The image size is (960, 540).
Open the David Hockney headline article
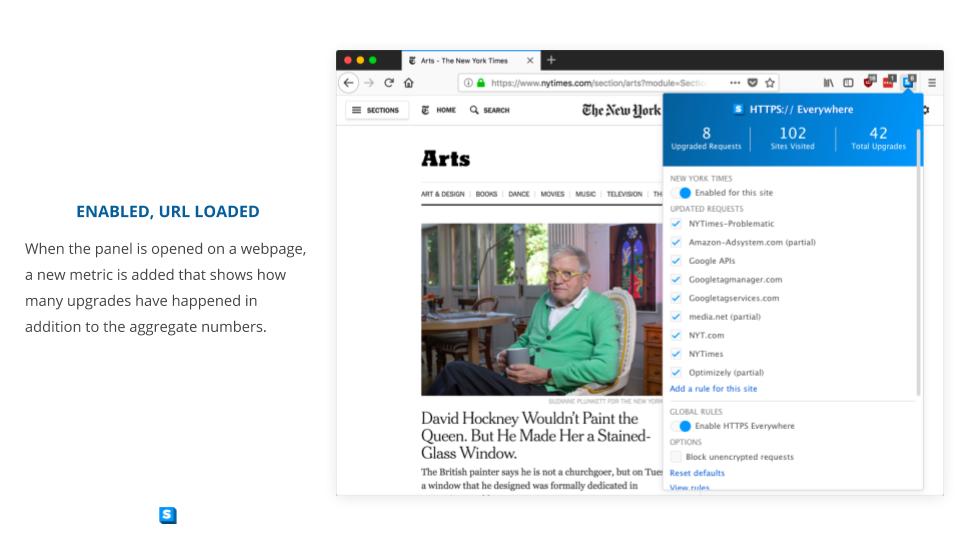(x=535, y=436)
